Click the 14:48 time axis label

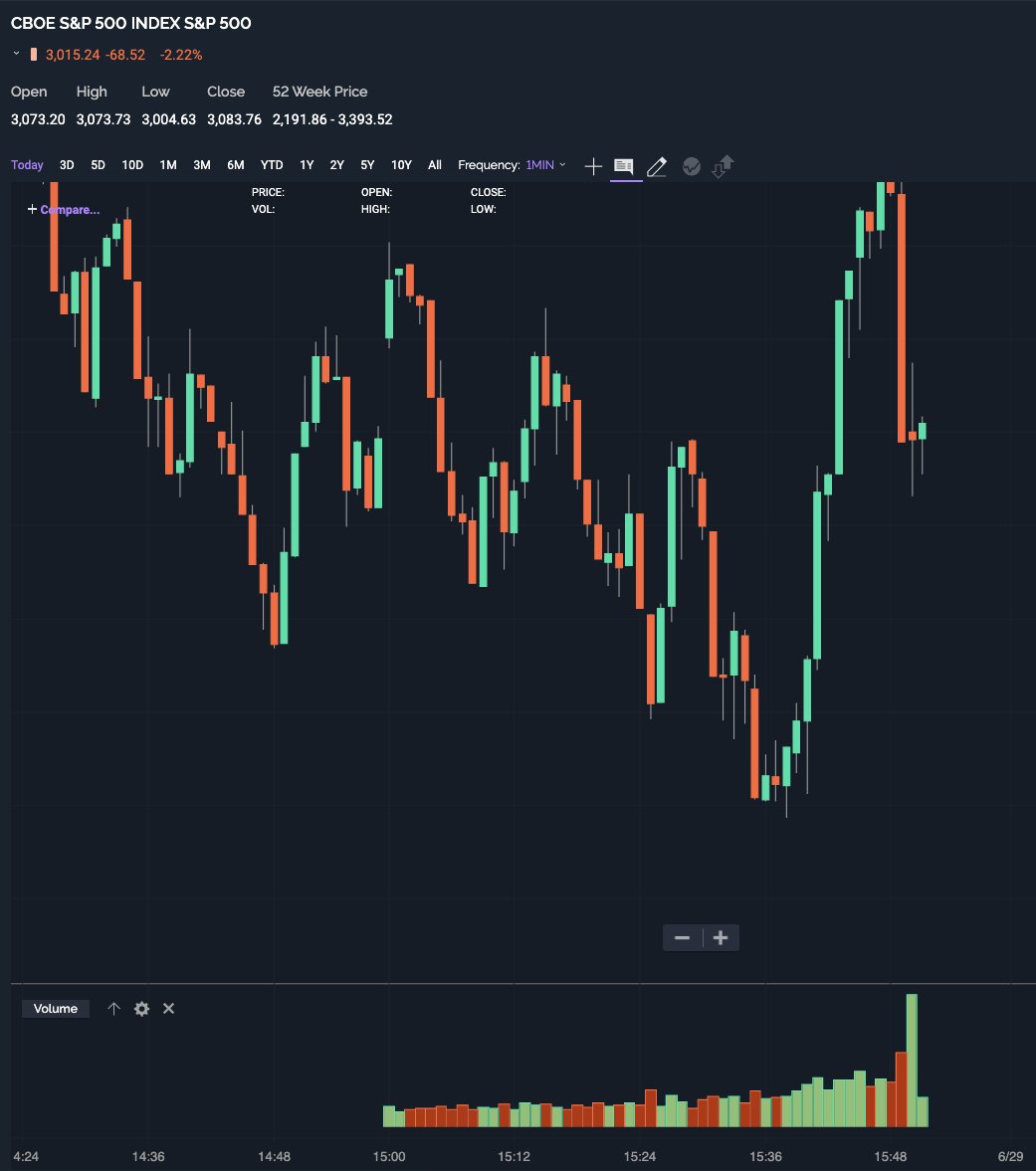274,1156
